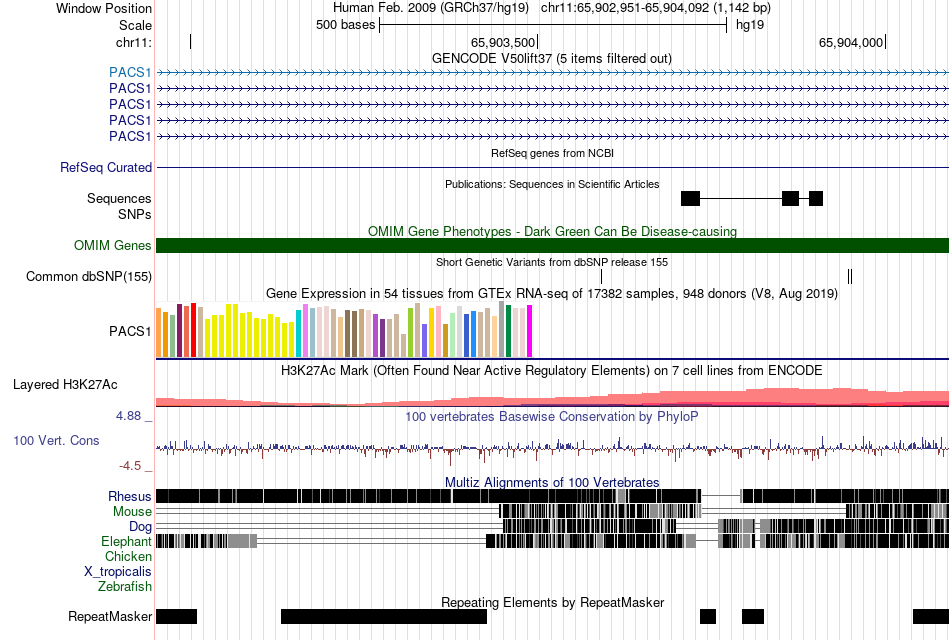
Task: Click the magenta bar in GTEx expression chart
Action: tap(530, 331)
